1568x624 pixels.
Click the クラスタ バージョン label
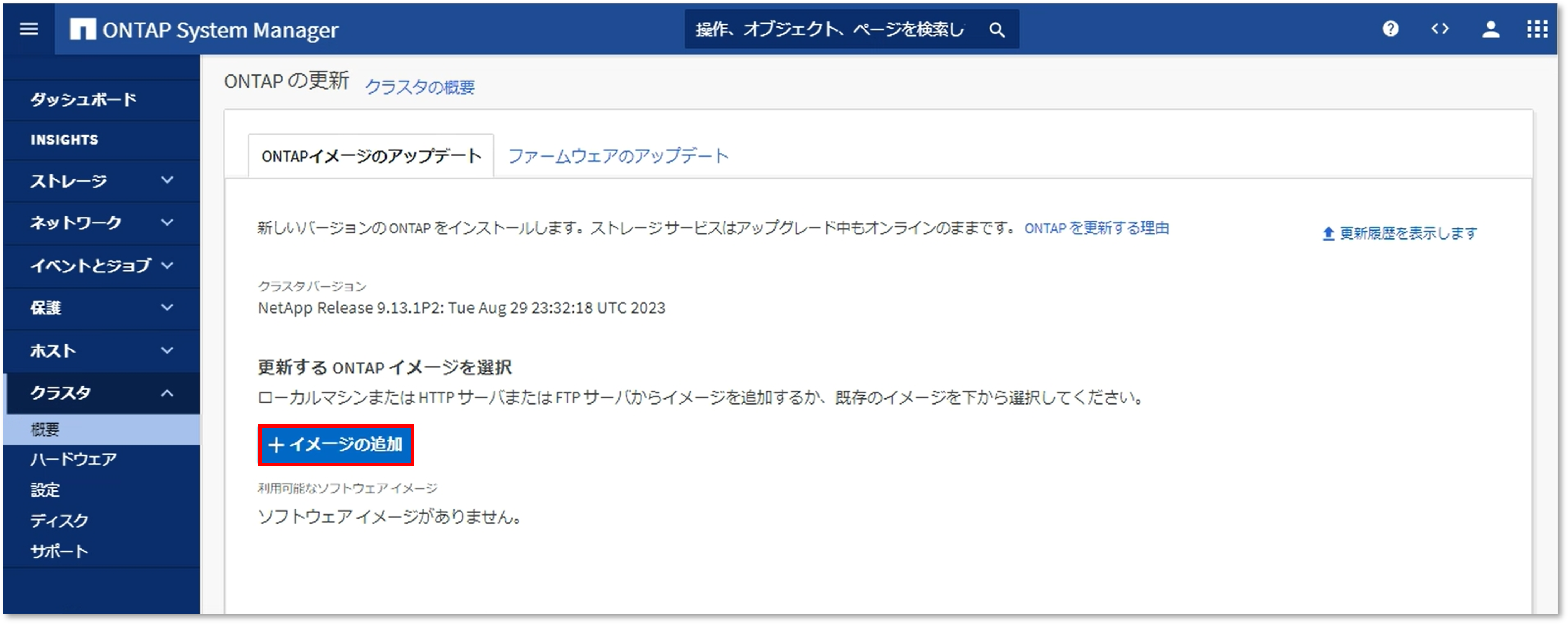(312, 286)
